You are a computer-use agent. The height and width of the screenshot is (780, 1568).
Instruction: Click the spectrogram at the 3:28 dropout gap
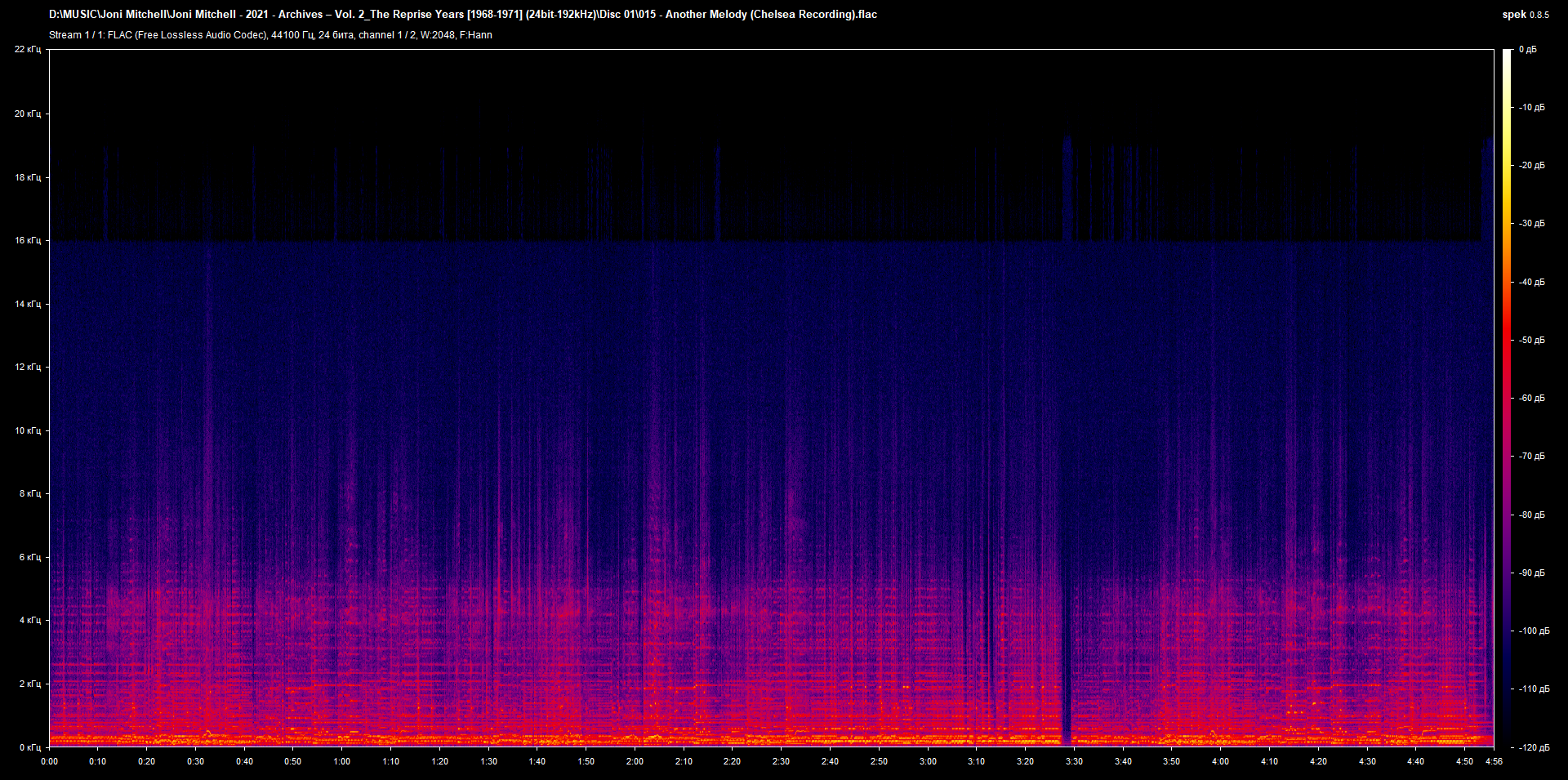[x=1067, y=490]
